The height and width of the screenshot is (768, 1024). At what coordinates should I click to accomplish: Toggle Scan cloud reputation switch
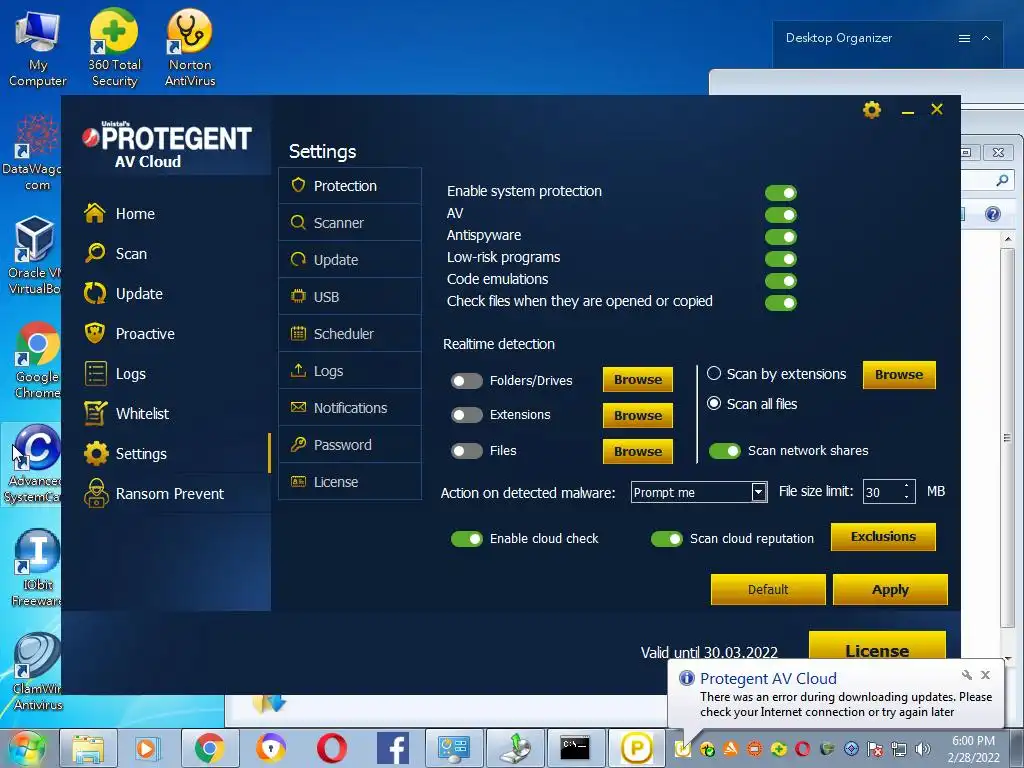pos(667,539)
